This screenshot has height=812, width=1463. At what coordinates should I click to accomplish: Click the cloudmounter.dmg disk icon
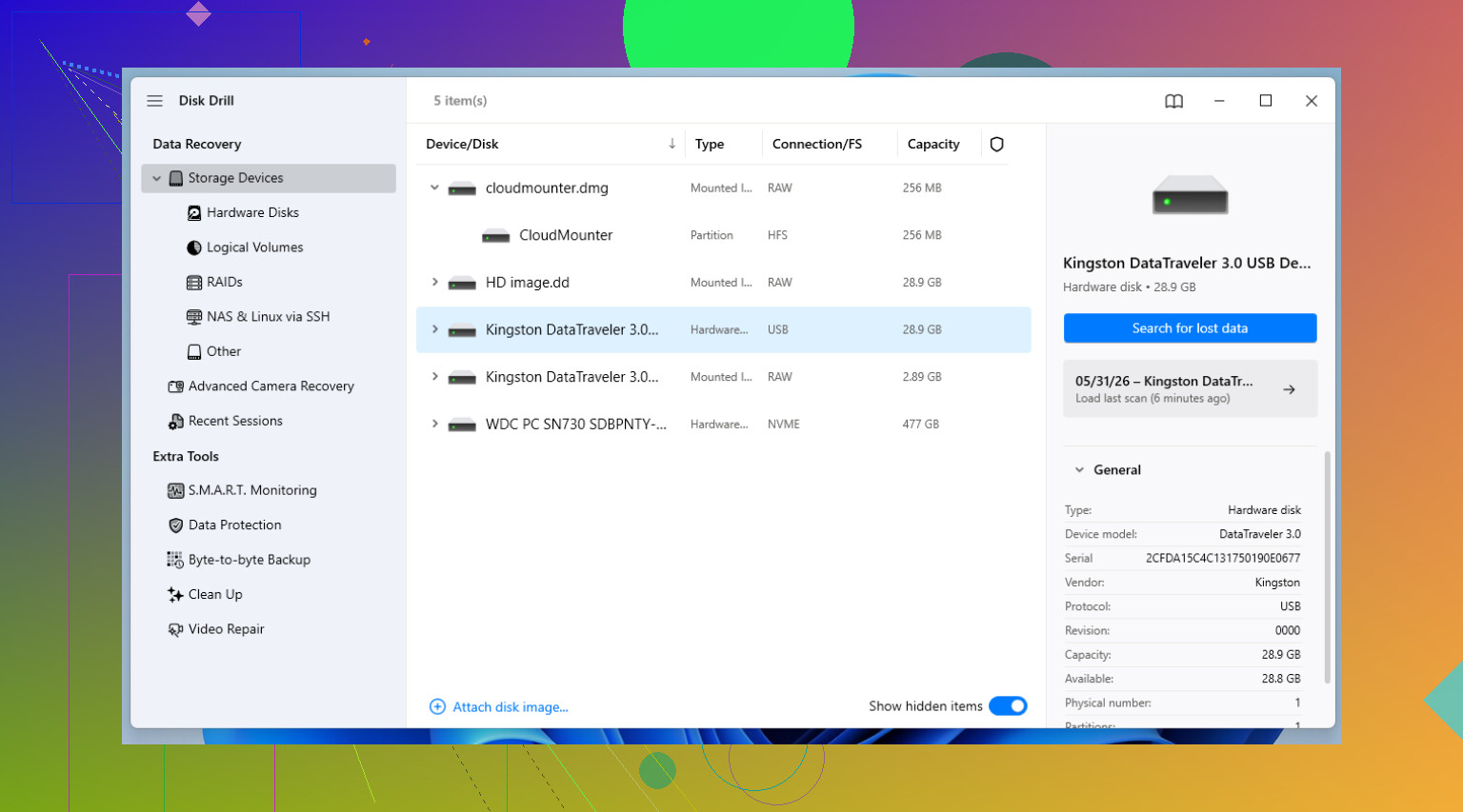click(462, 188)
